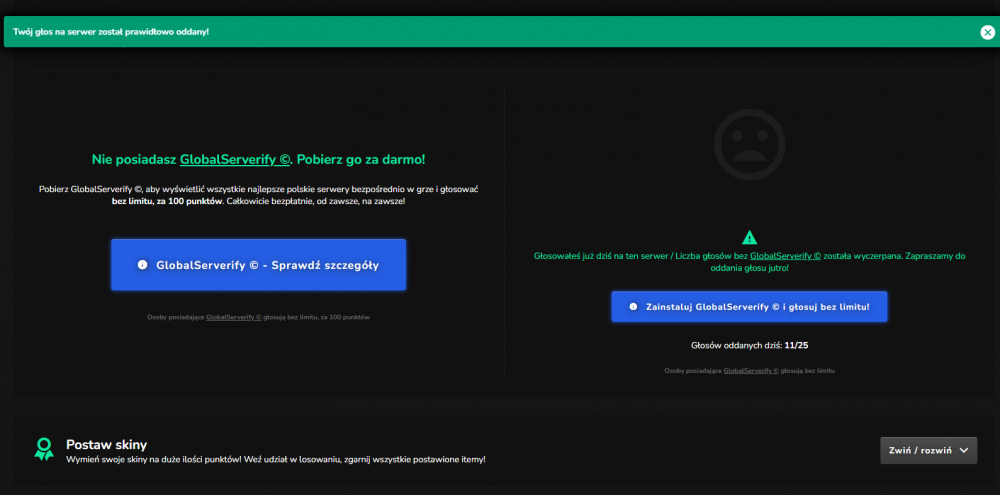Click the sad face icon

coord(749,144)
